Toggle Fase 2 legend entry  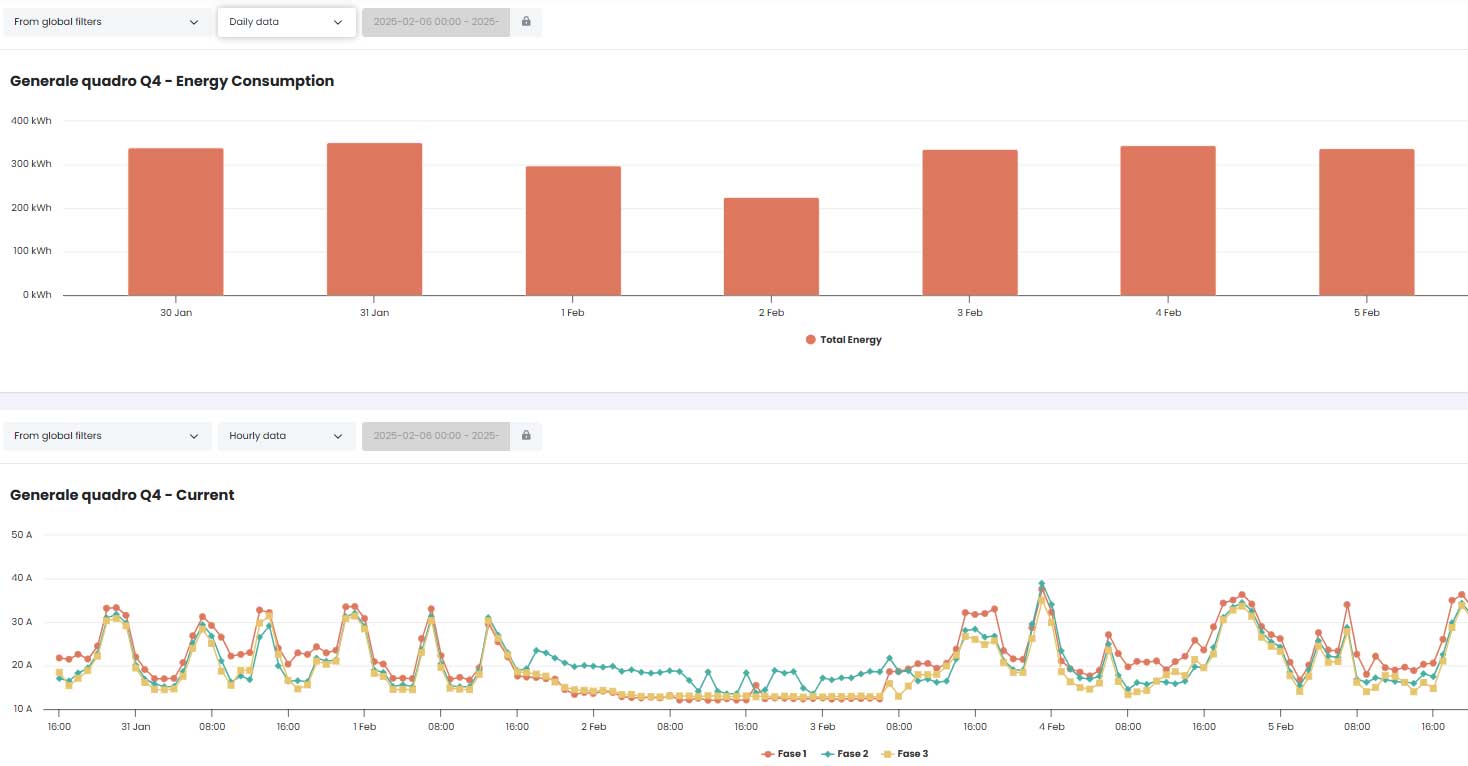point(845,754)
